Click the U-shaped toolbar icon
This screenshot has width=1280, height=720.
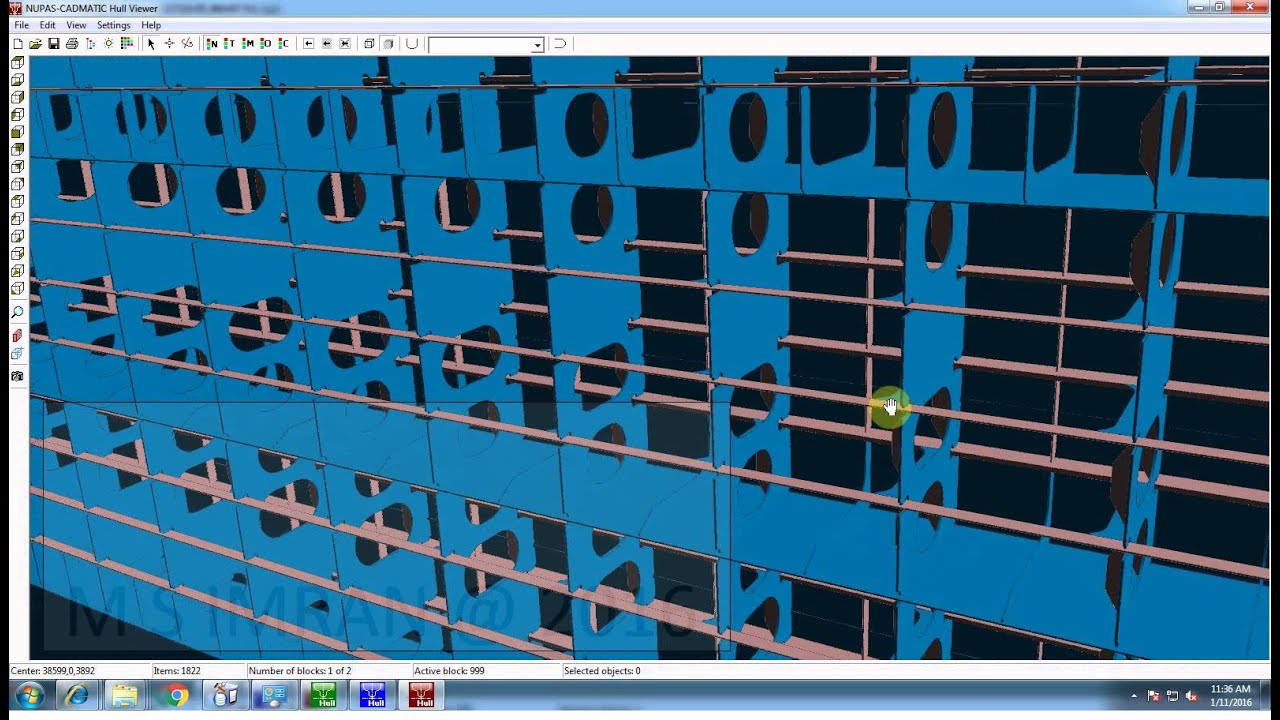tap(411, 44)
